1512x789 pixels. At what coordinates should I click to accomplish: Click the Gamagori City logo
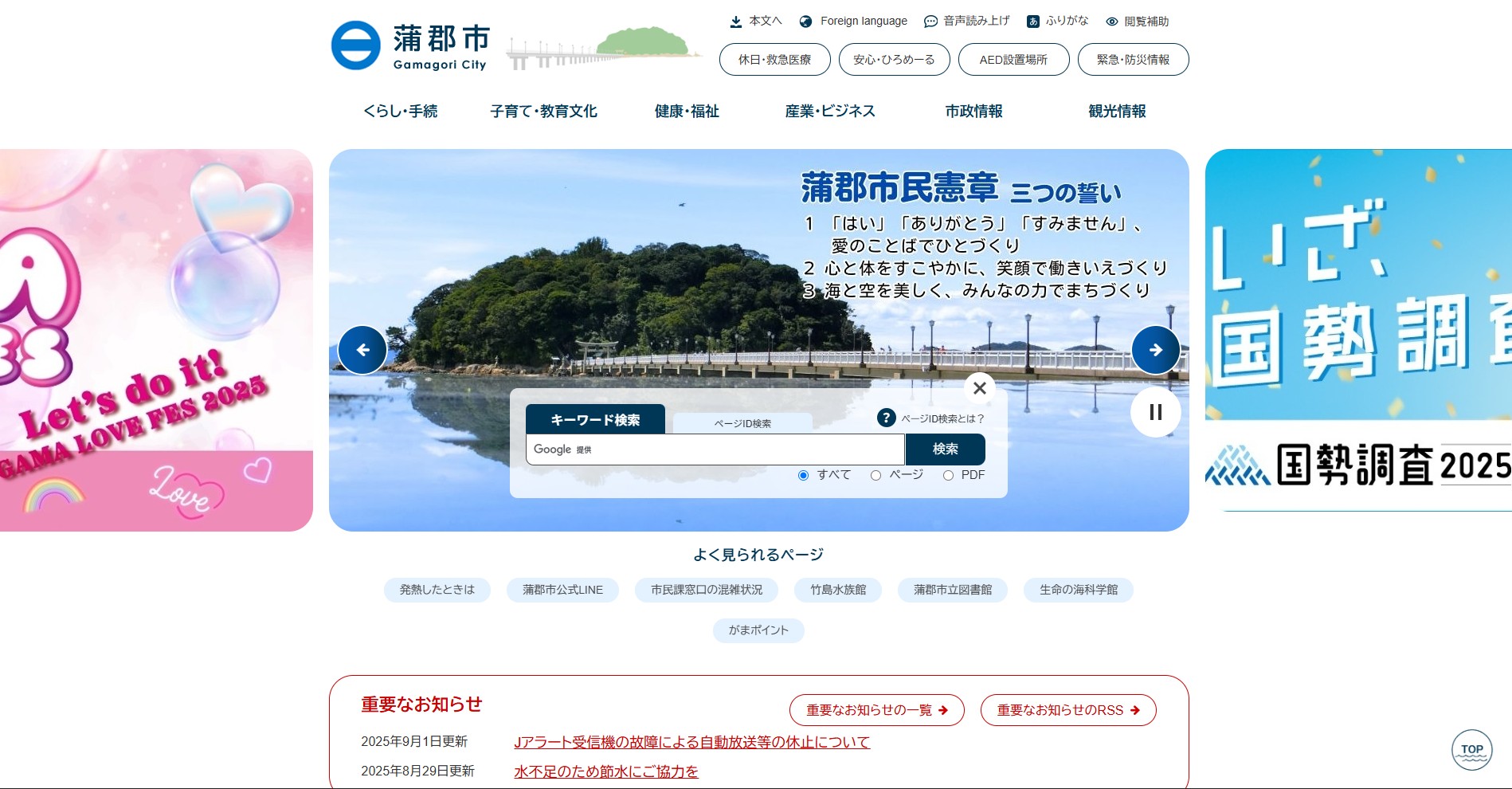coord(409,46)
